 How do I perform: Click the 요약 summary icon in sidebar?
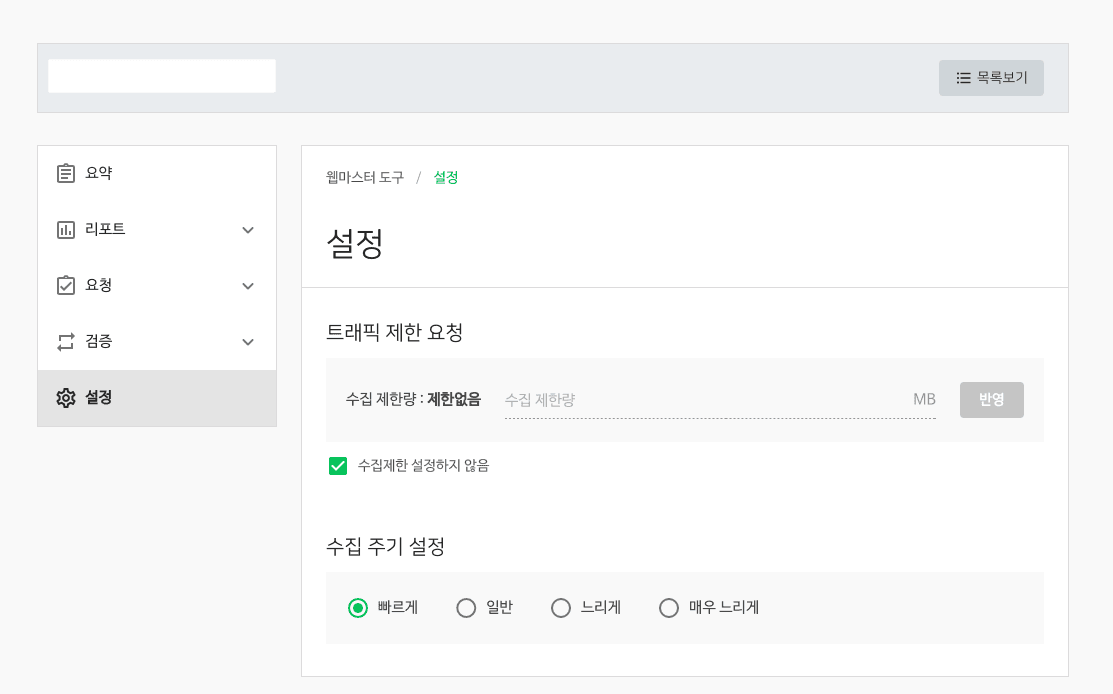pyautogui.click(x=66, y=172)
